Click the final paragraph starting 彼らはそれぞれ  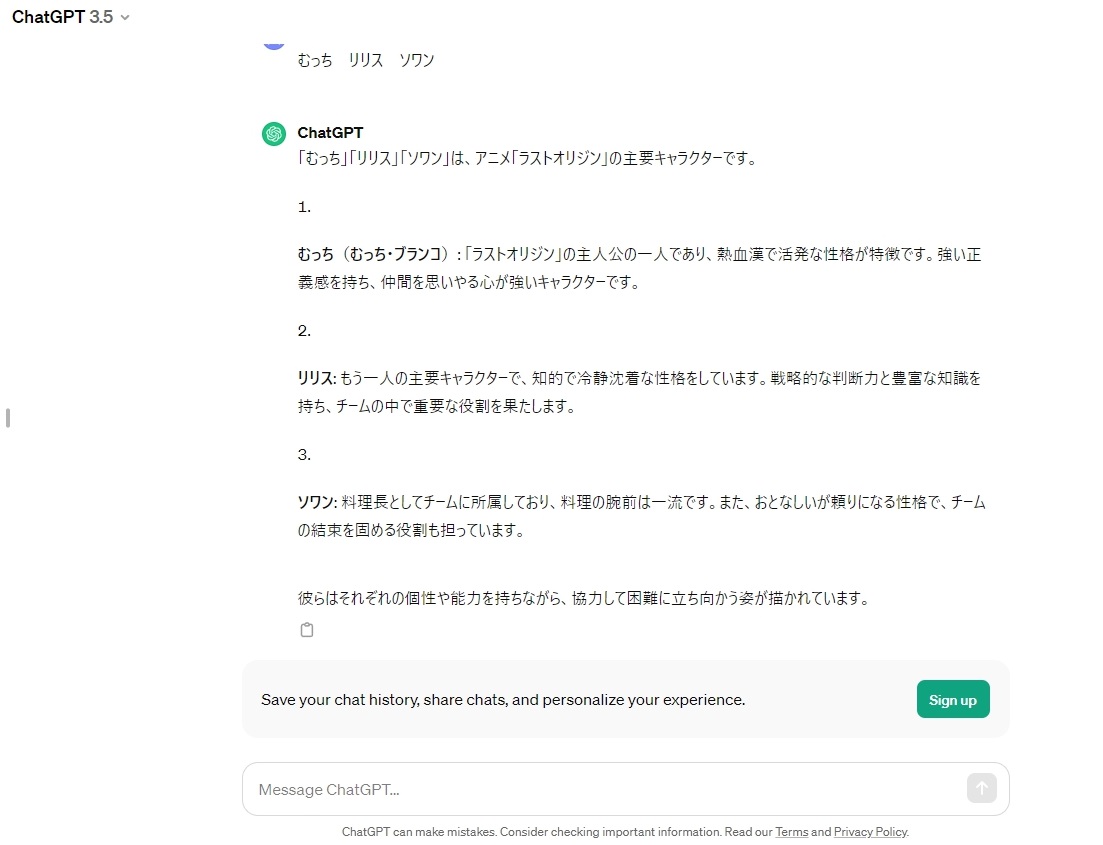click(582, 599)
